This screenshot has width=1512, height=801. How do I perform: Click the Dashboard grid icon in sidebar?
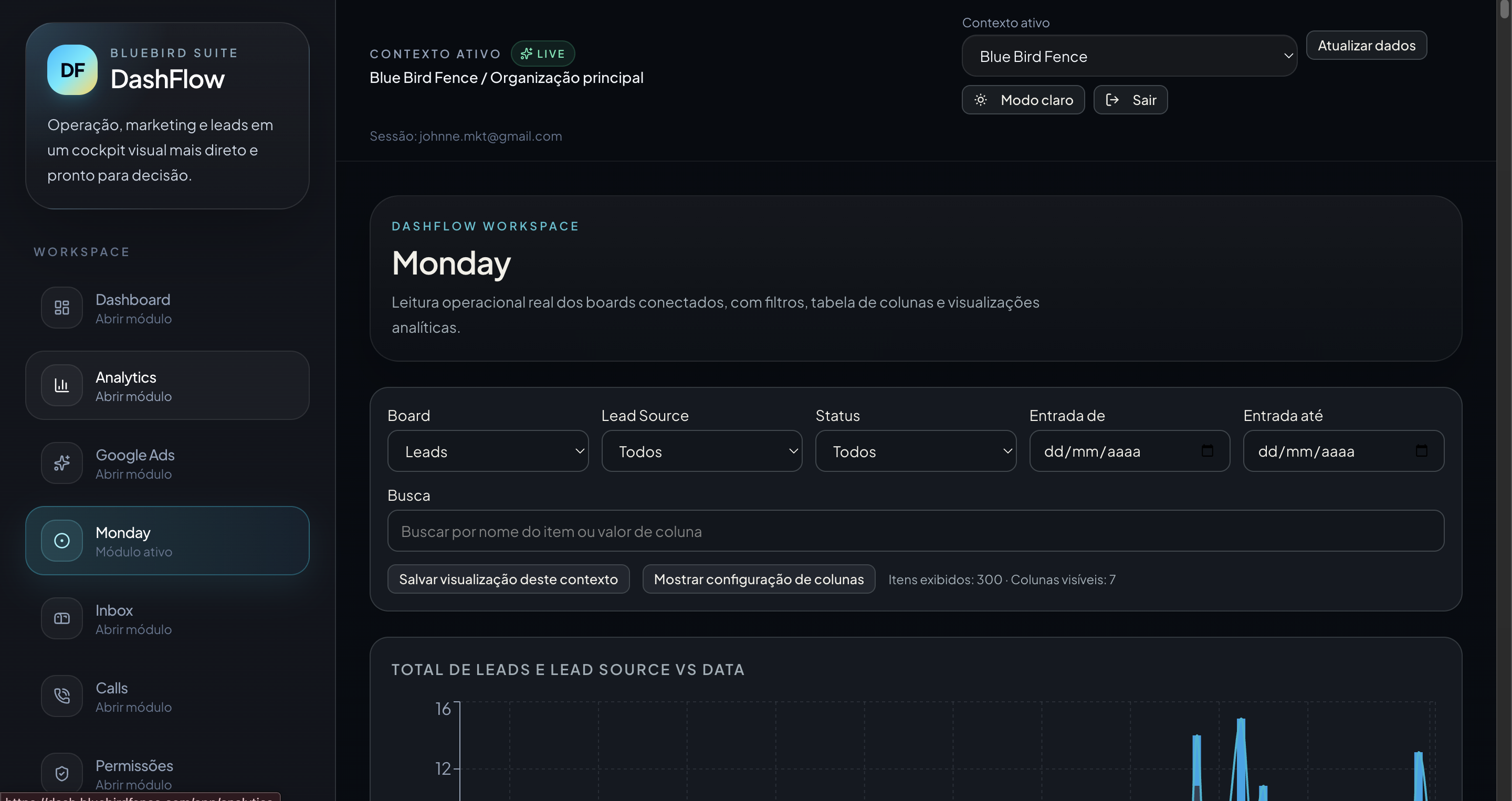61,308
